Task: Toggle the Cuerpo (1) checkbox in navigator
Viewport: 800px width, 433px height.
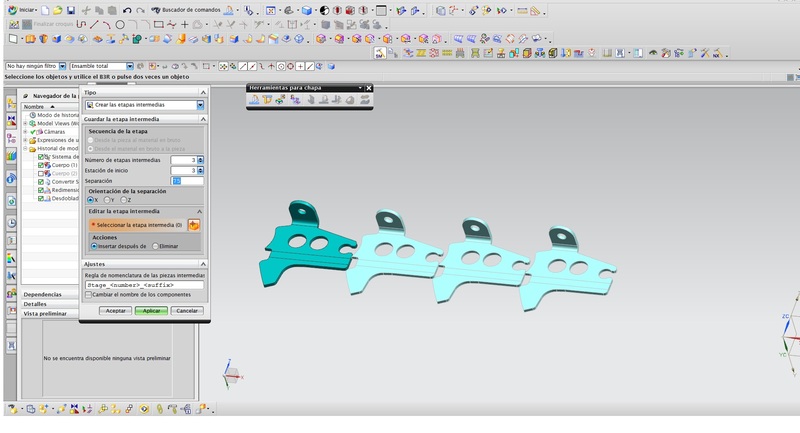Action: pos(41,164)
